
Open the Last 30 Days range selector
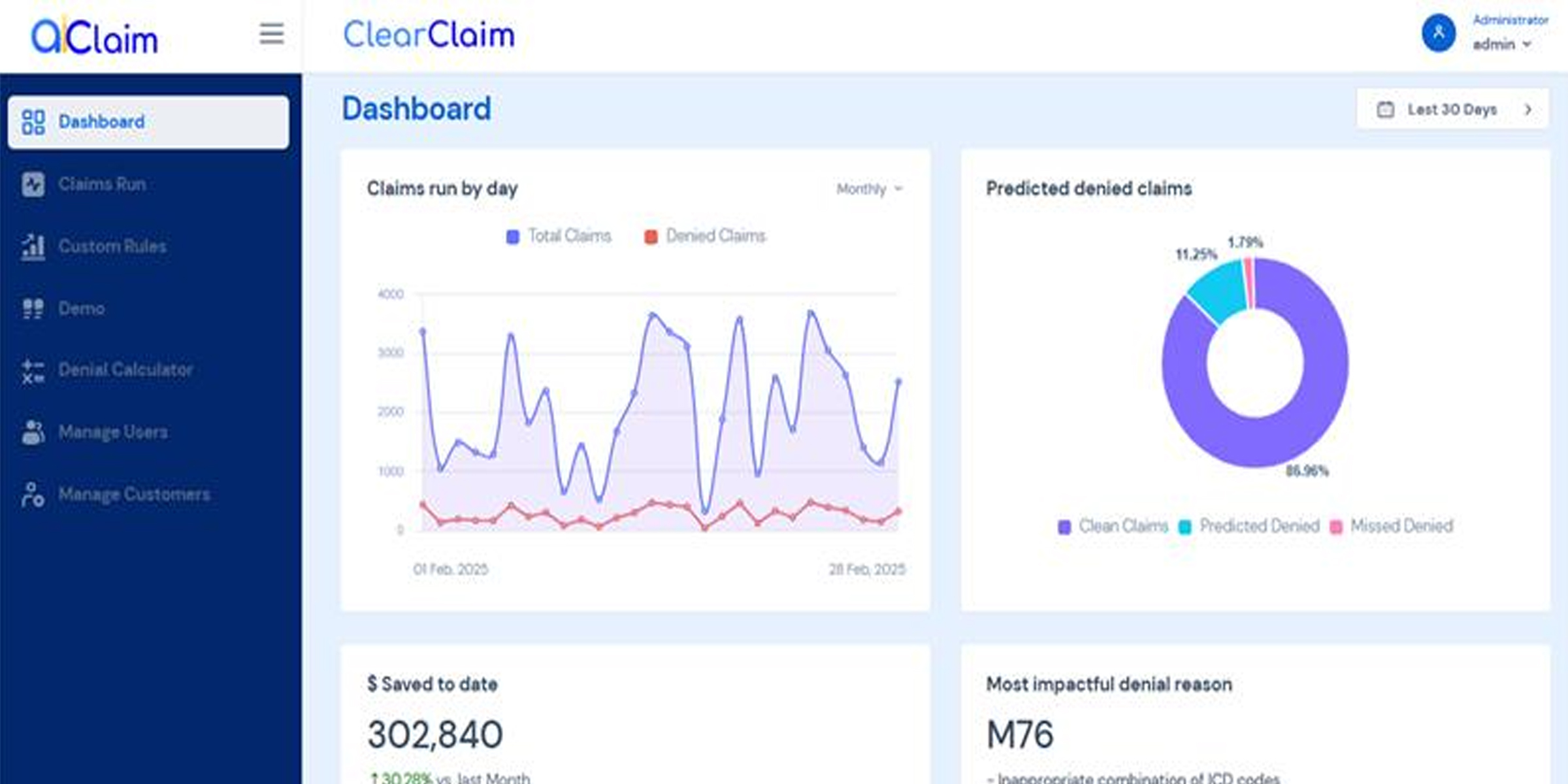1452,109
